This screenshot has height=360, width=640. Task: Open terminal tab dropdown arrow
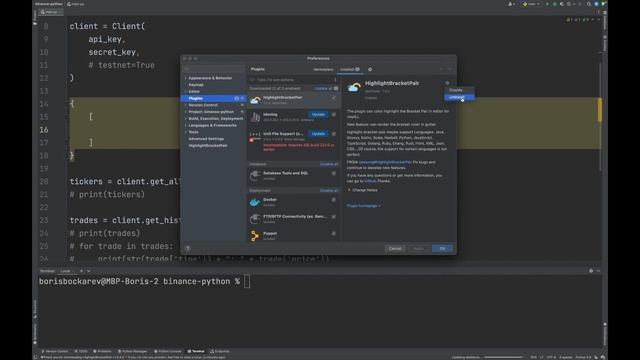pyautogui.click(x=89, y=271)
